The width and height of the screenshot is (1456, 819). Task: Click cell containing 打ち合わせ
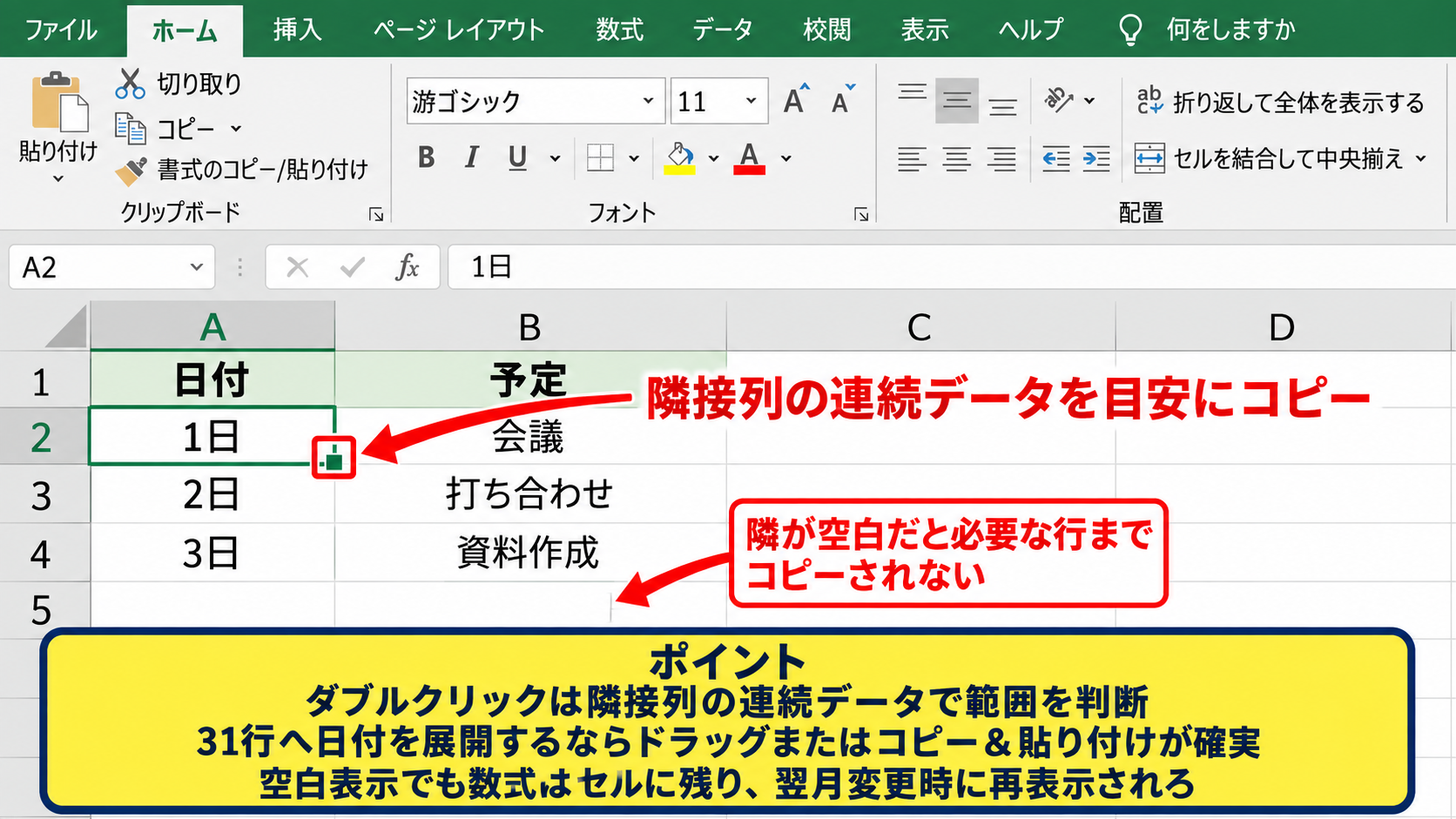pos(530,494)
